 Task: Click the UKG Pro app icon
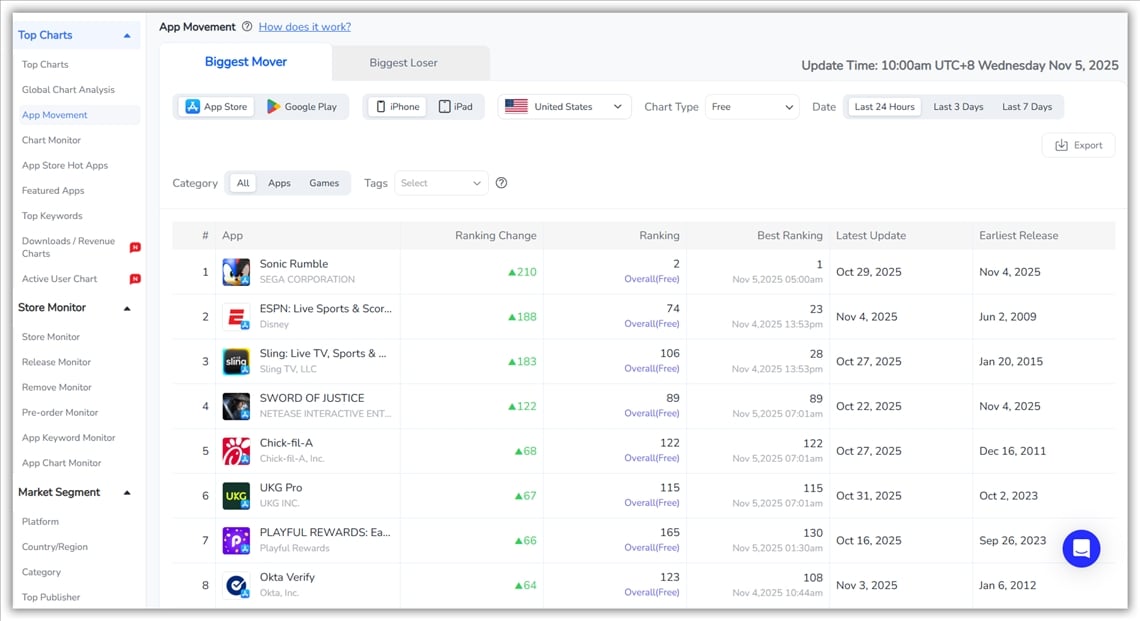236,496
